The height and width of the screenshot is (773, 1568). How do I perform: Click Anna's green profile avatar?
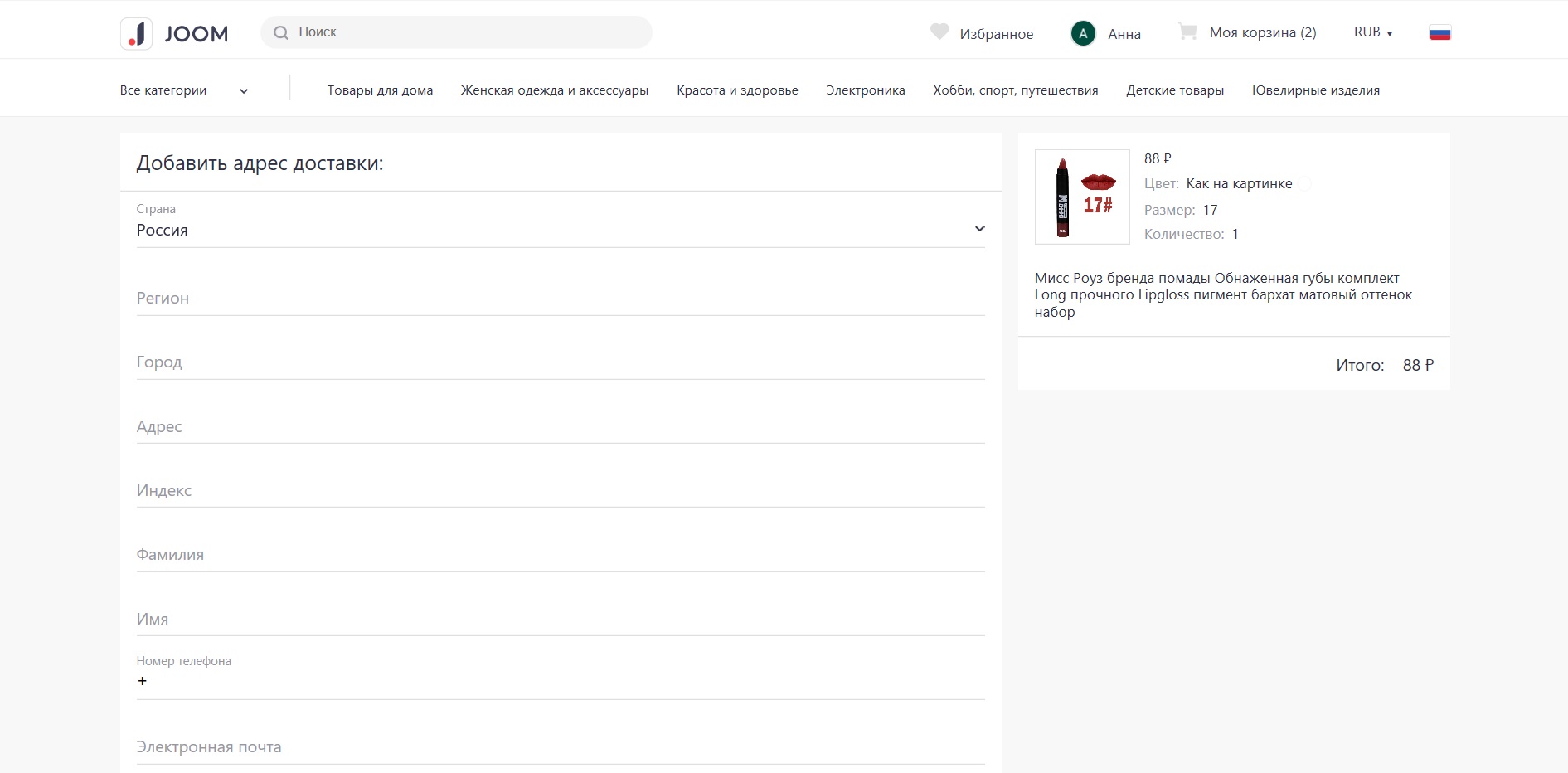(x=1083, y=34)
